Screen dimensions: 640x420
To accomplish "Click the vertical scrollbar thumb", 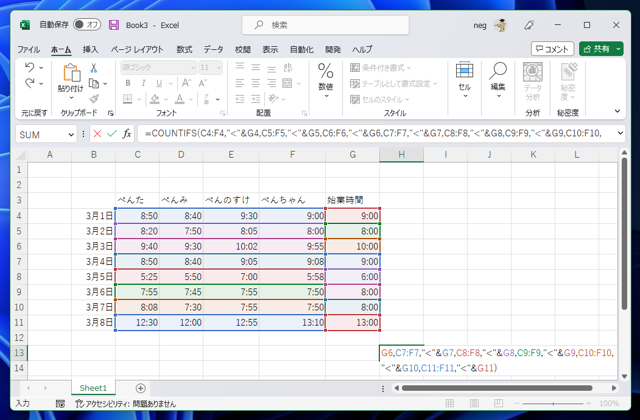I will (x=624, y=233).
